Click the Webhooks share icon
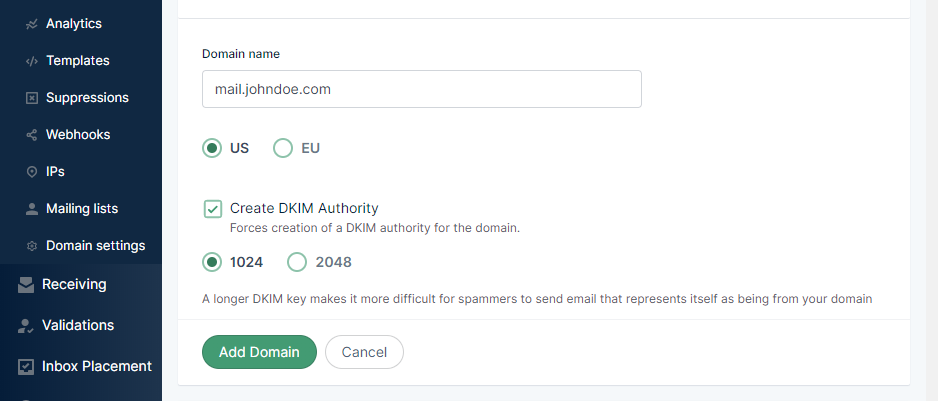The height and width of the screenshot is (401, 938). pyautogui.click(x=31, y=135)
